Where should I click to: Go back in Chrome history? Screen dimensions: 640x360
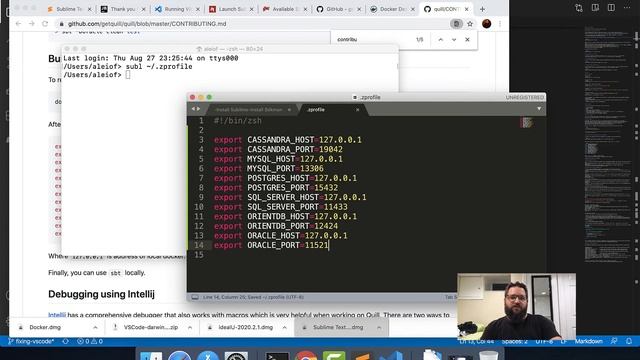(x=18, y=24)
